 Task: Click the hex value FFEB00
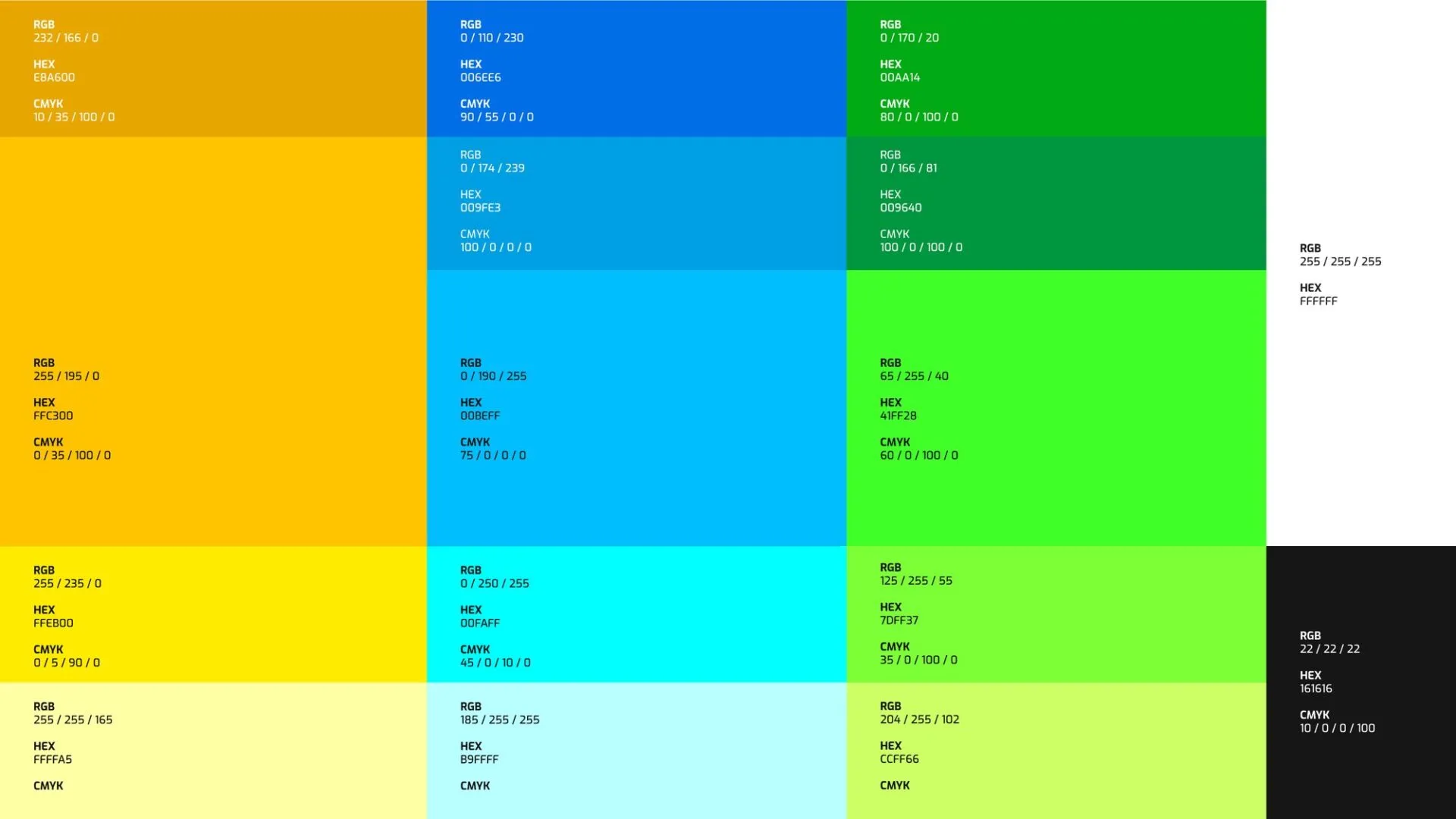(53, 623)
